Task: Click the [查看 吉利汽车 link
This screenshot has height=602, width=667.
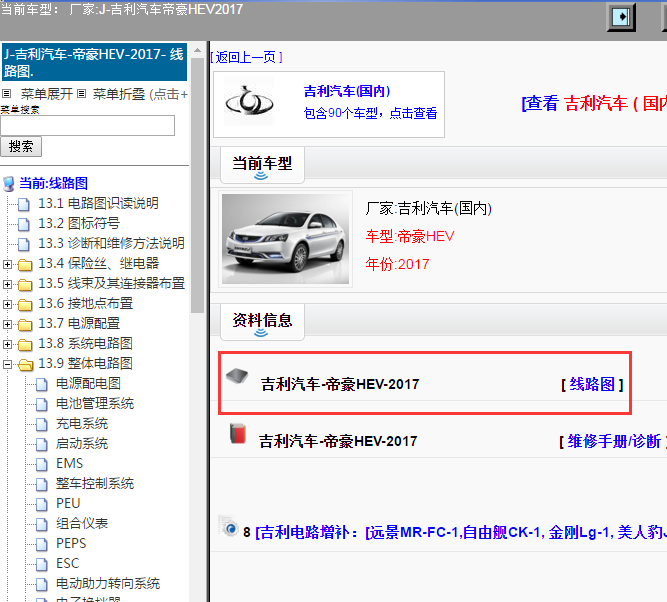Action: (x=594, y=103)
